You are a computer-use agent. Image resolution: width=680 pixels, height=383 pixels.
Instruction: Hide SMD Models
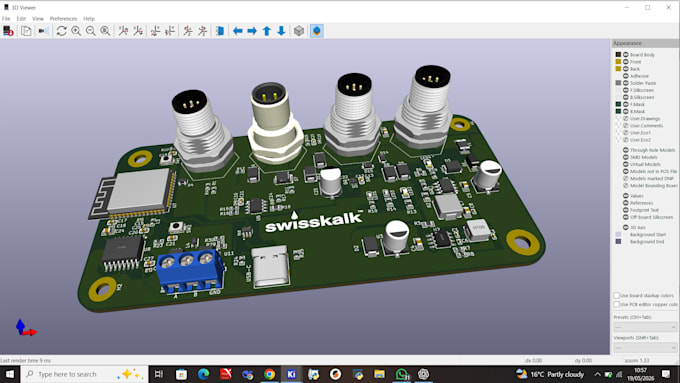pyautogui.click(x=626, y=157)
